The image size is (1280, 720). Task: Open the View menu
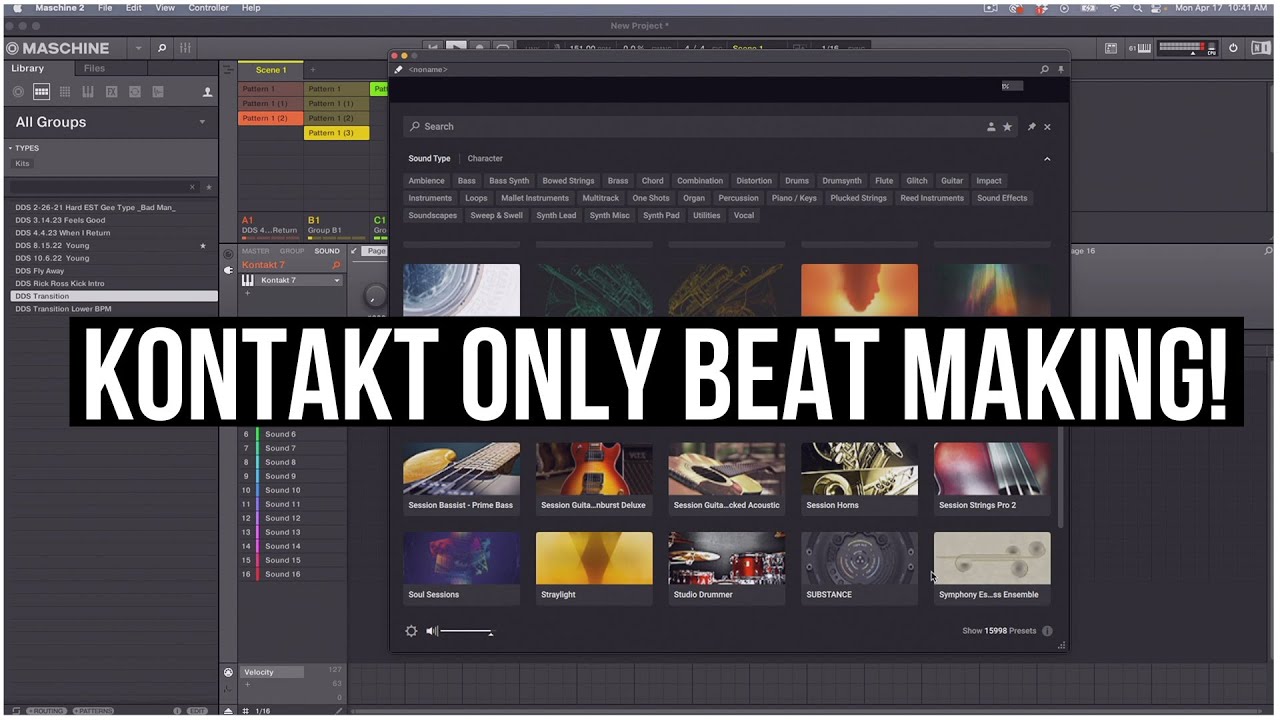click(x=165, y=8)
